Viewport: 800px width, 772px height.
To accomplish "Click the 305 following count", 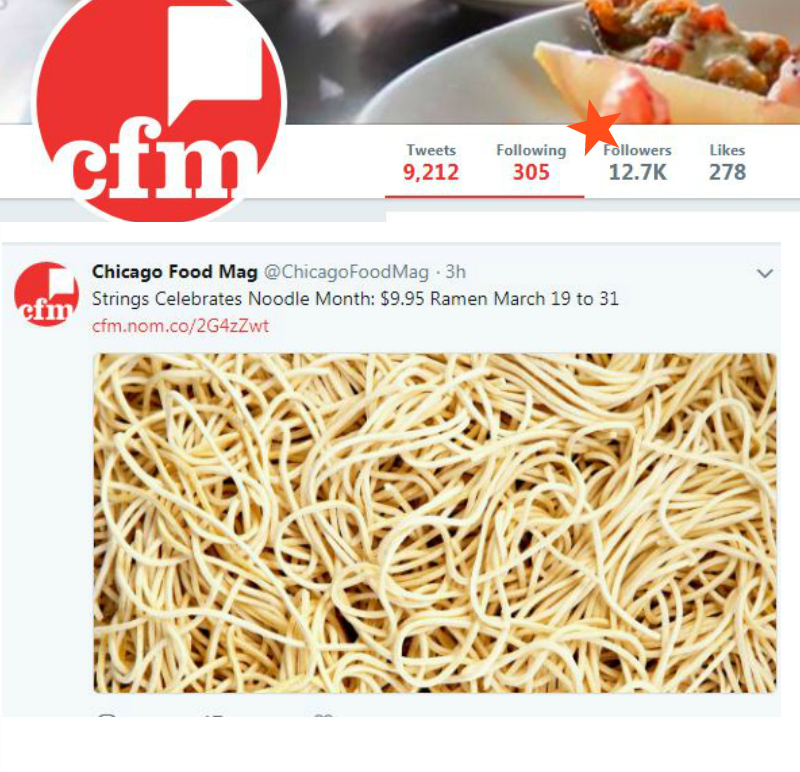I will (531, 172).
